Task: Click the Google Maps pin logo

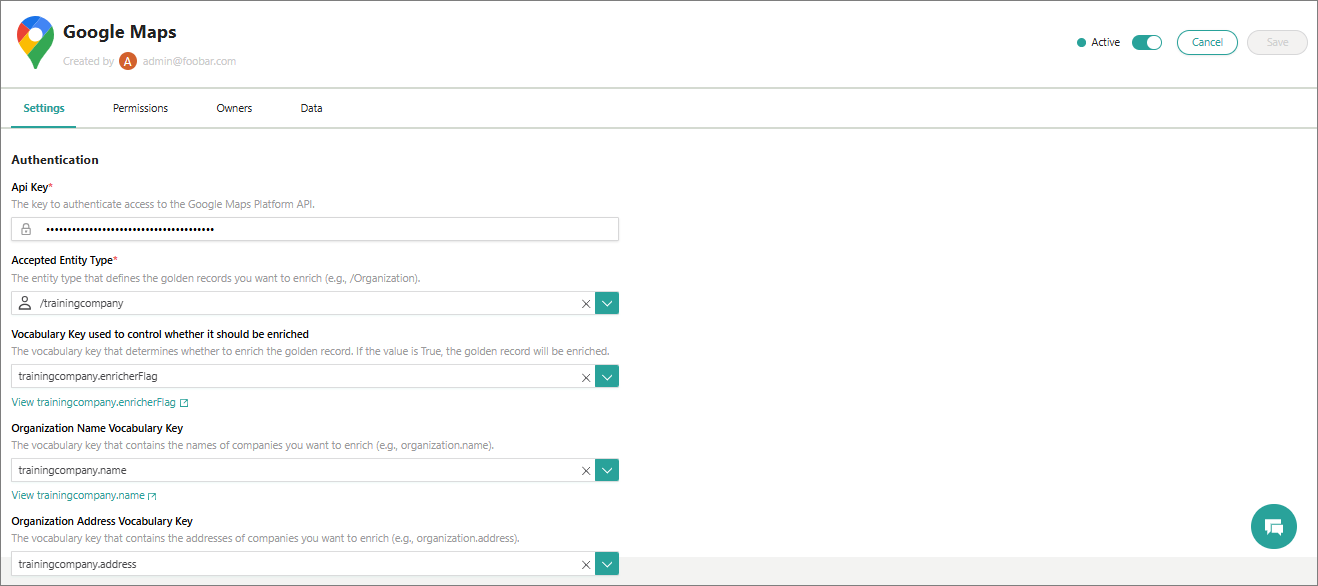Action: [x=35, y=42]
